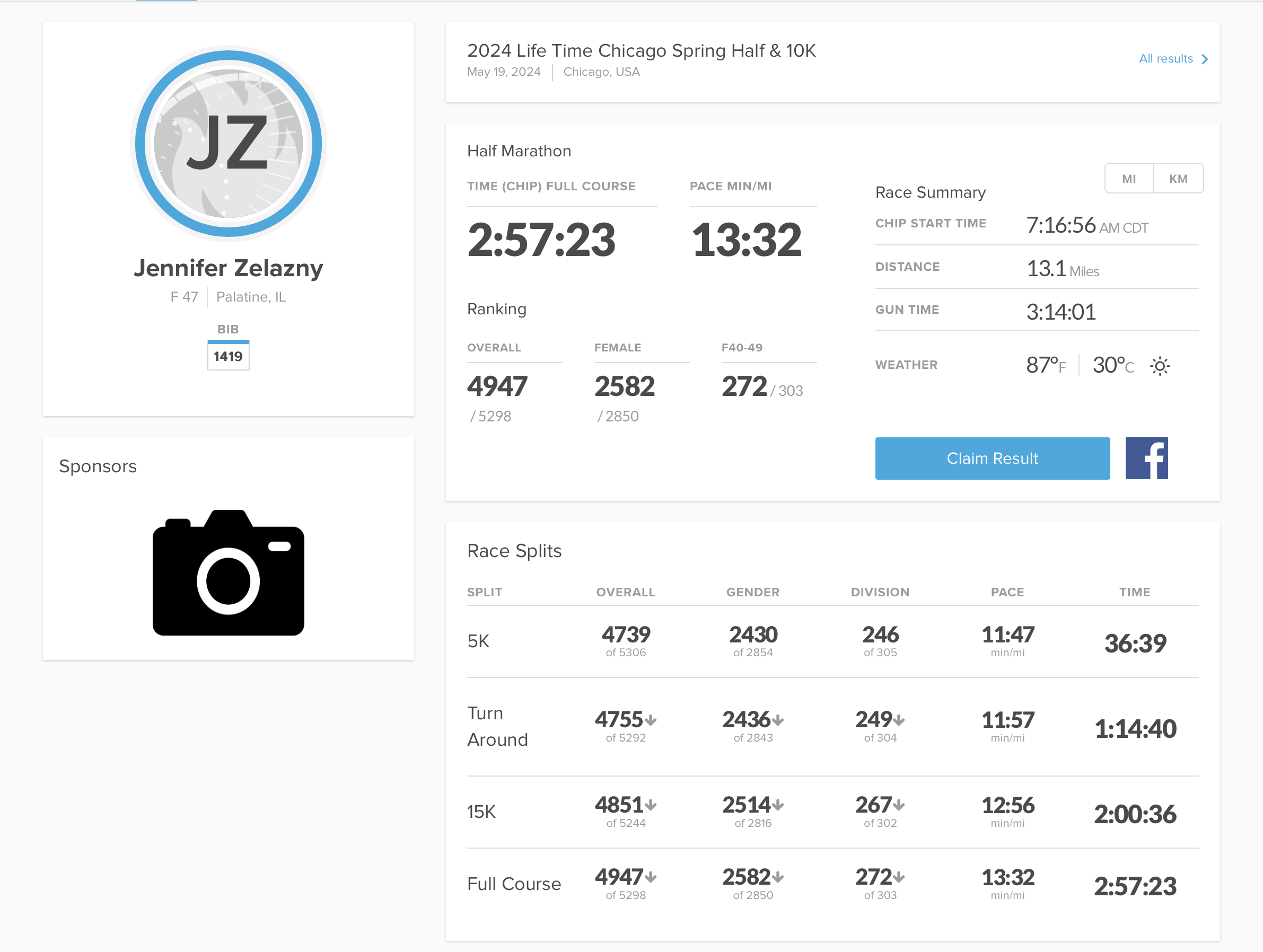
Task: Click the sponsor camera image
Action: tap(229, 572)
